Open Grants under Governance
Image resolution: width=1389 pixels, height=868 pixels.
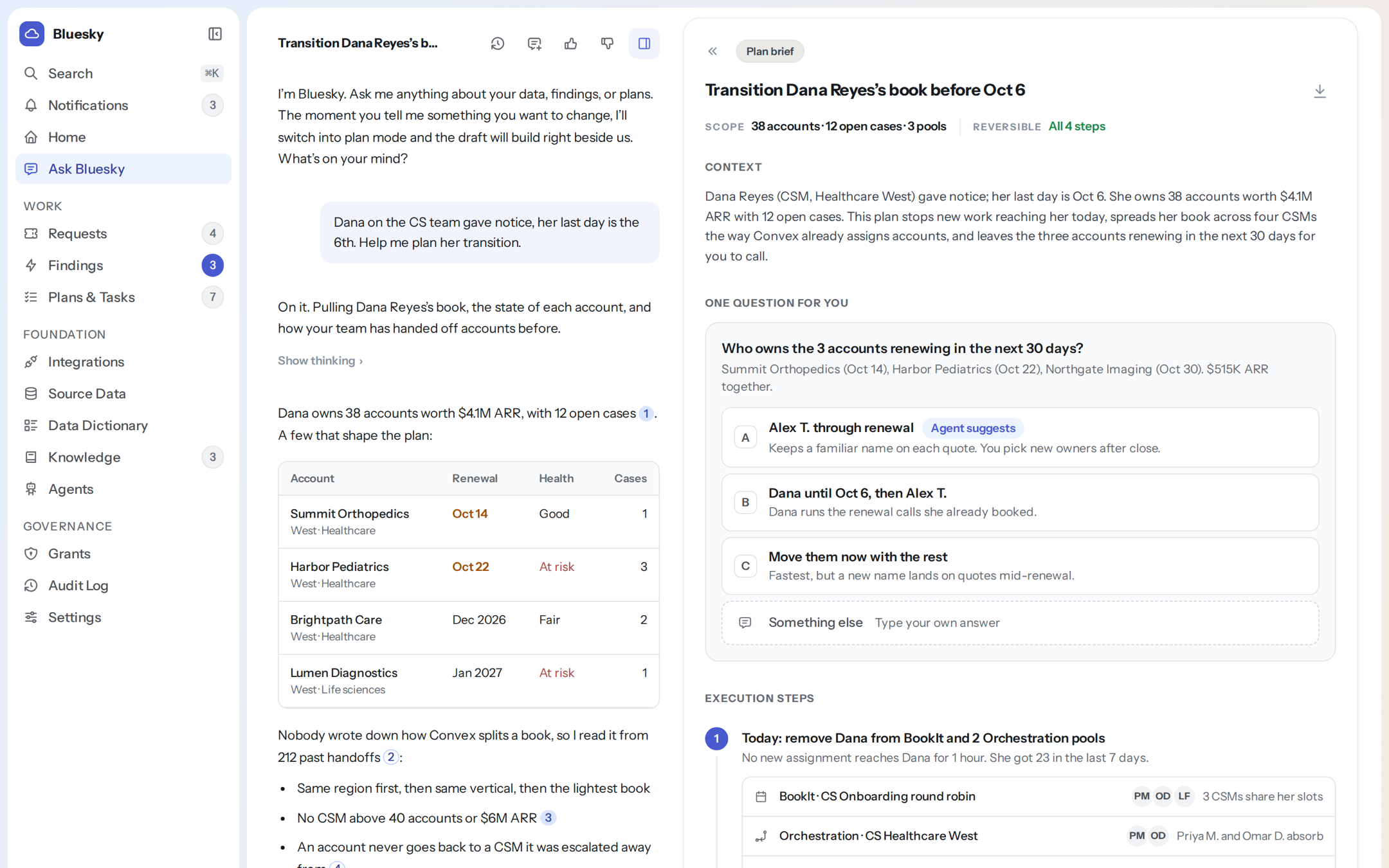123,554
